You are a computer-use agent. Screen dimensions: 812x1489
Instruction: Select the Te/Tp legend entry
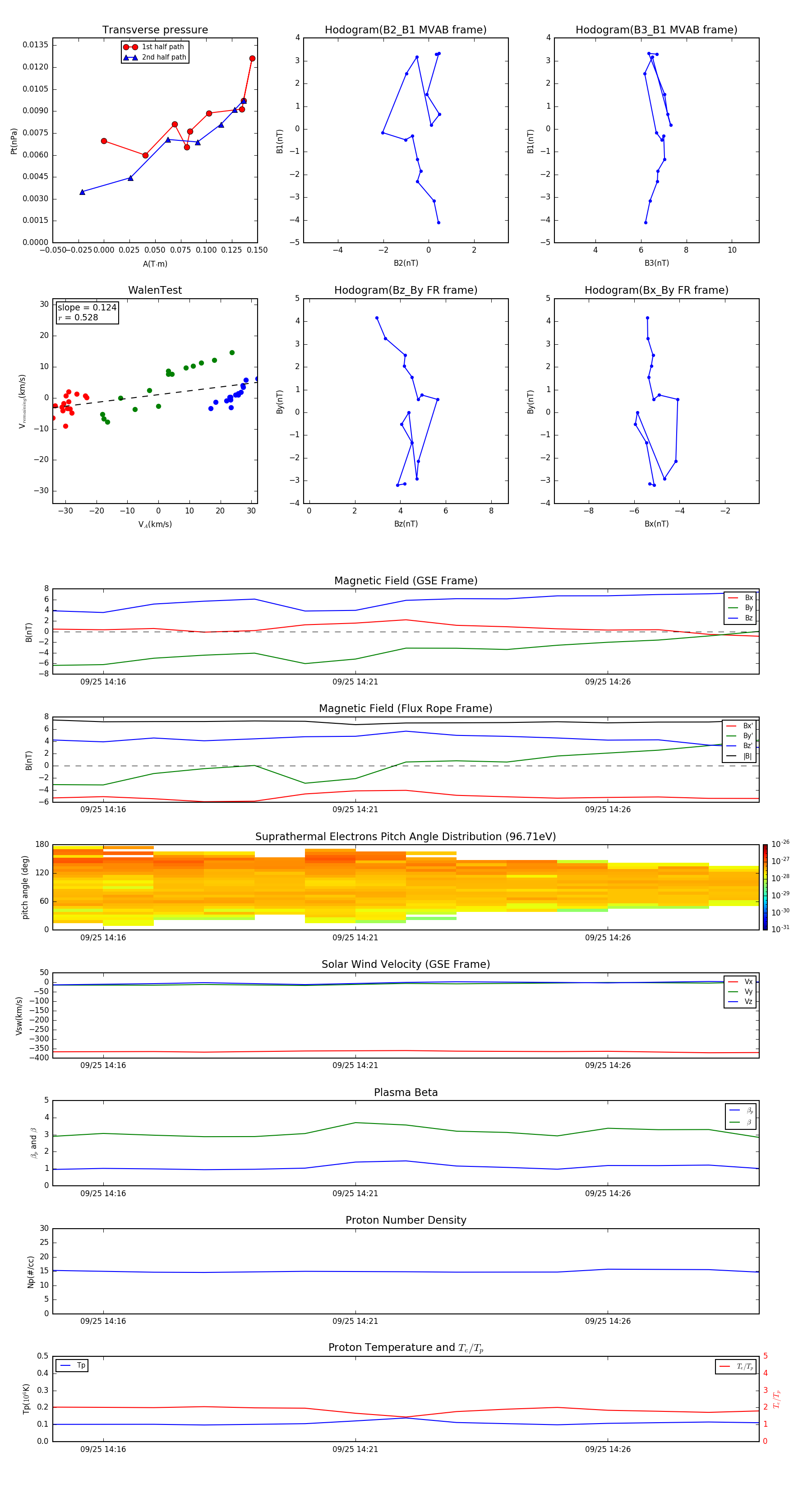(736, 1367)
